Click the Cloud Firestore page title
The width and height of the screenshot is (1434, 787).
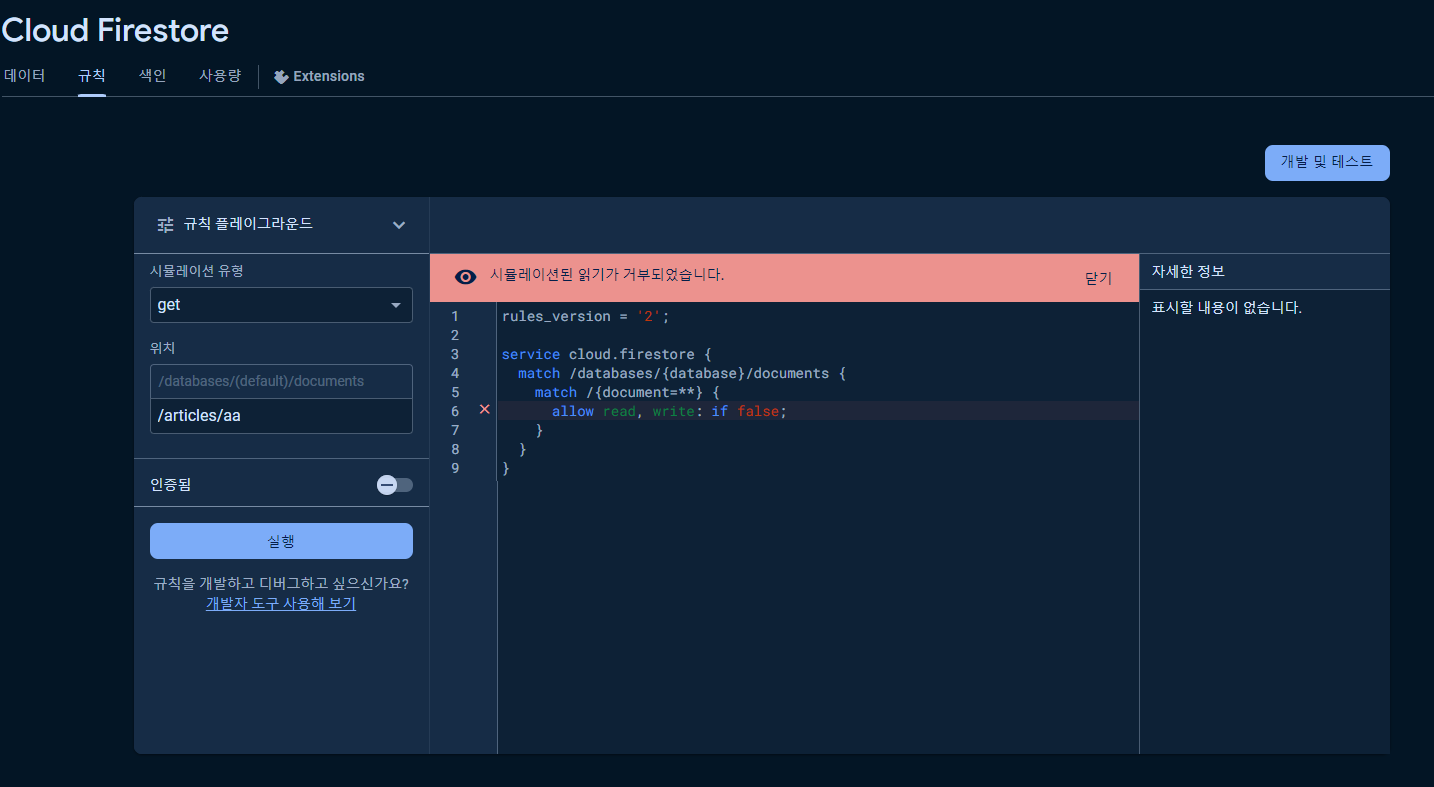coord(115,30)
